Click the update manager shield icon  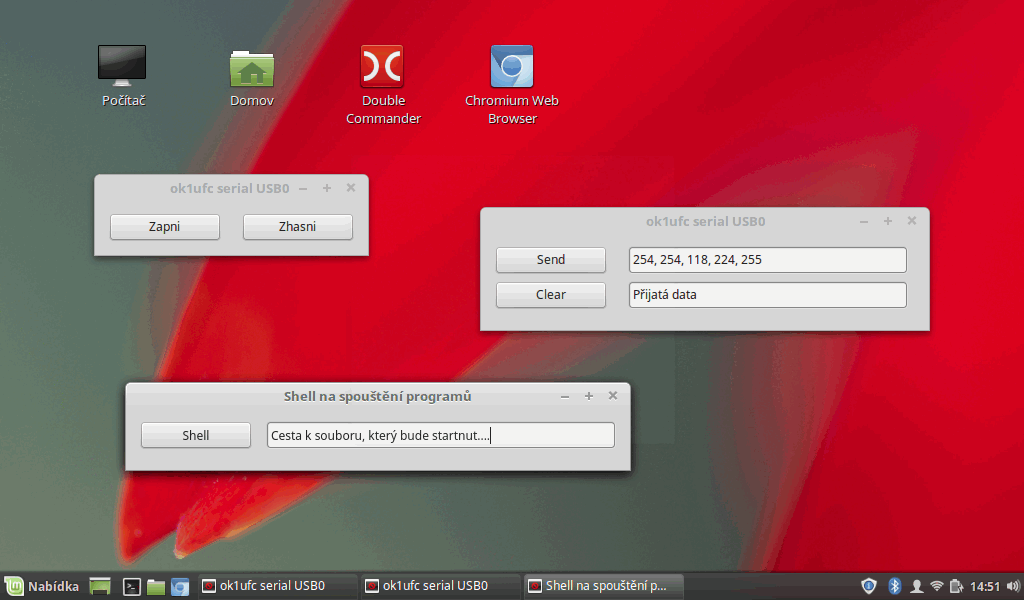click(x=869, y=586)
